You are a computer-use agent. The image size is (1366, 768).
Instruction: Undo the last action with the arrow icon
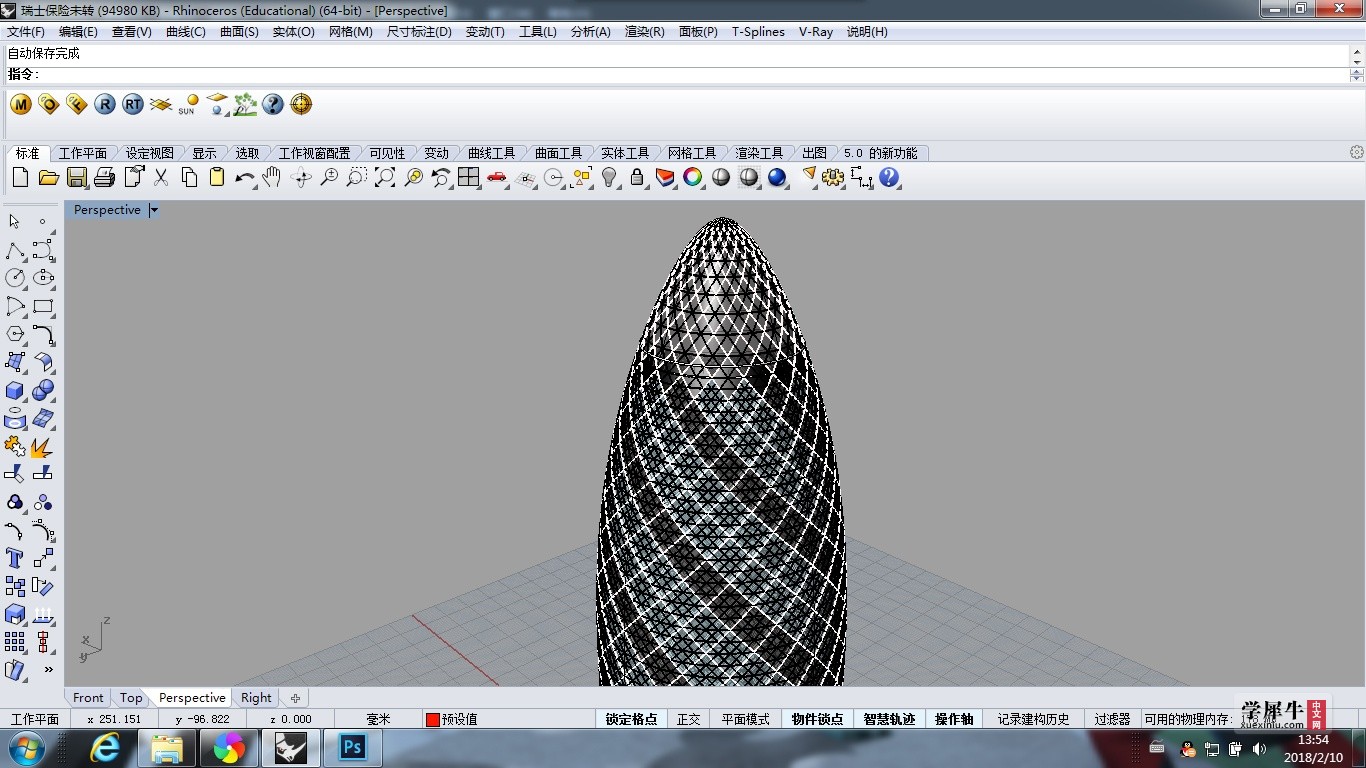coord(245,178)
